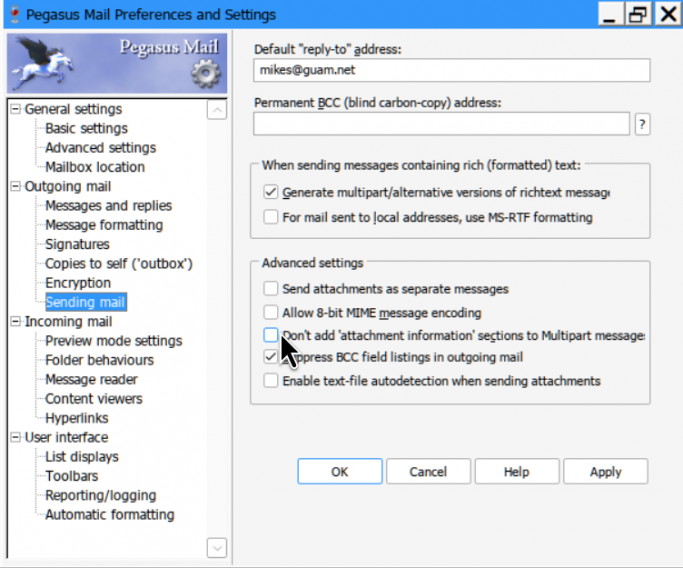This screenshot has width=683, height=568.
Task: Collapse the User interface tree node
Action: coord(15,437)
